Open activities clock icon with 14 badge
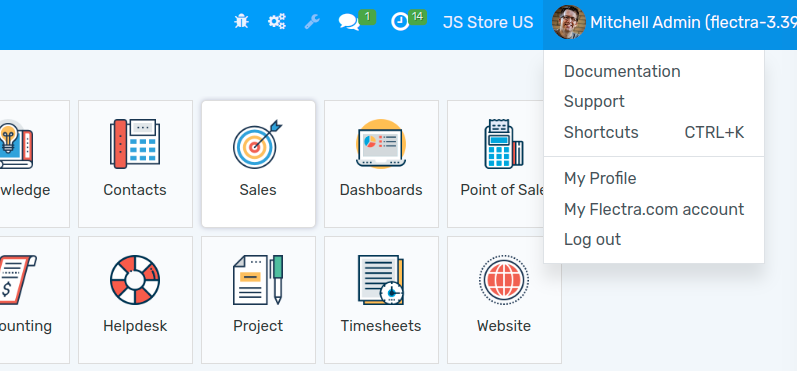The width and height of the screenshot is (797, 371). [400, 22]
